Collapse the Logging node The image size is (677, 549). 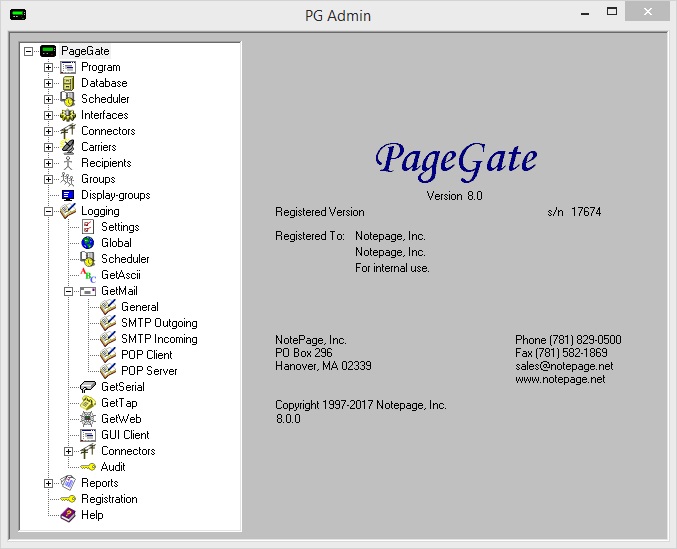(48, 211)
